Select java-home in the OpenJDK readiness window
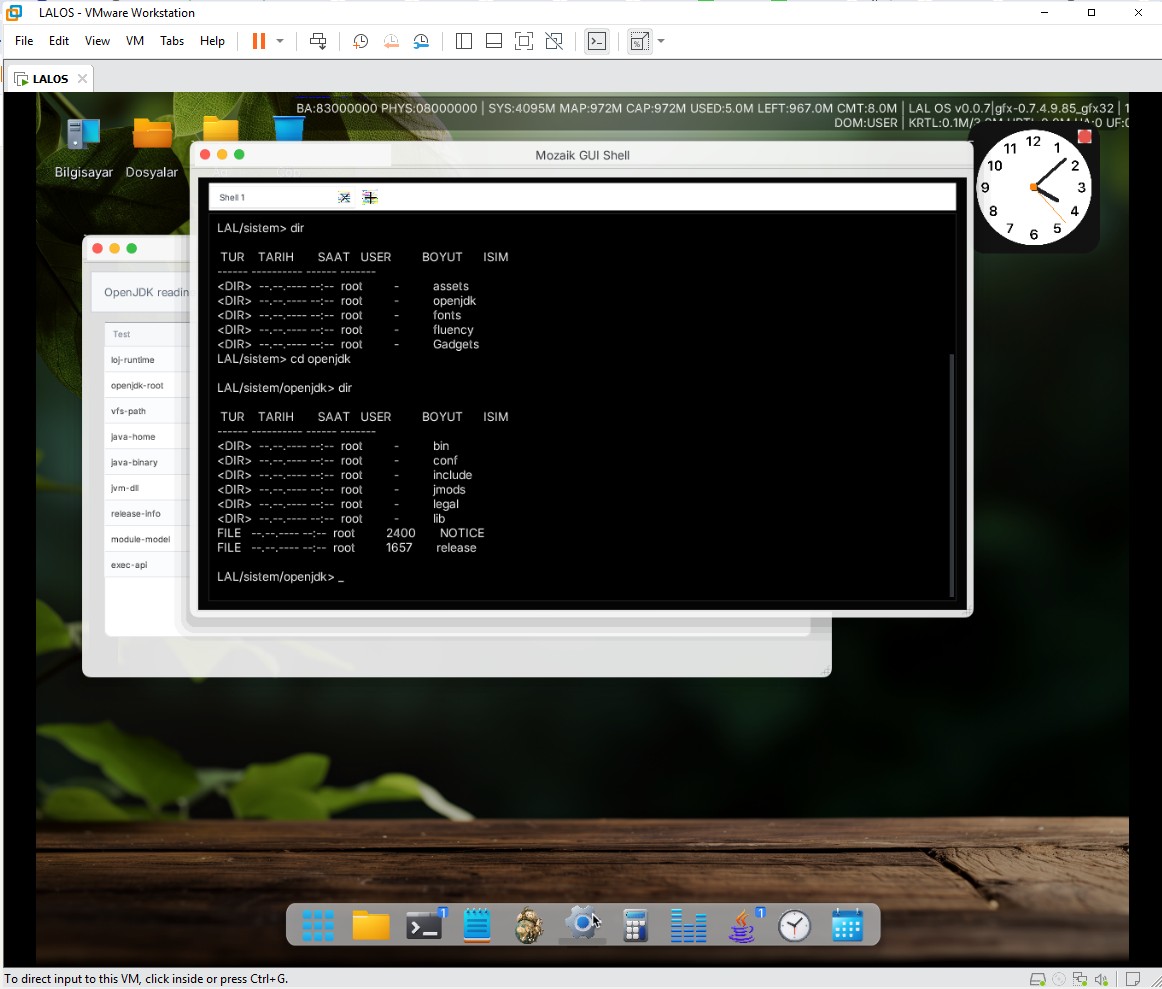Image resolution: width=1162 pixels, height=989 pixels. (x=147, y=437)
